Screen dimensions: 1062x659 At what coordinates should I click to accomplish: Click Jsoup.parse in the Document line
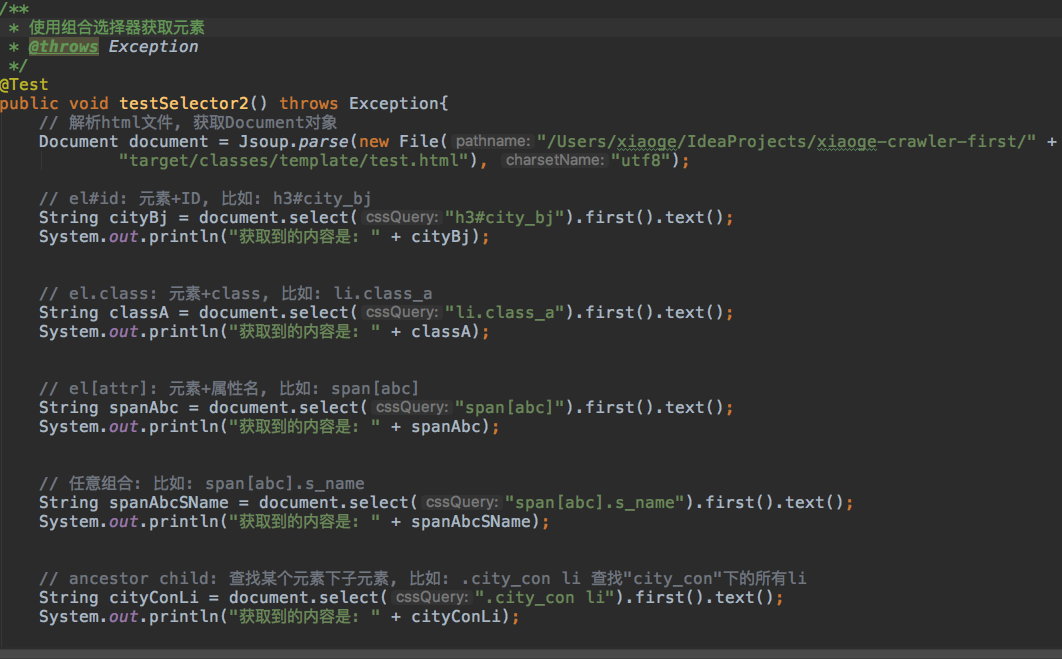click(293, 142)
